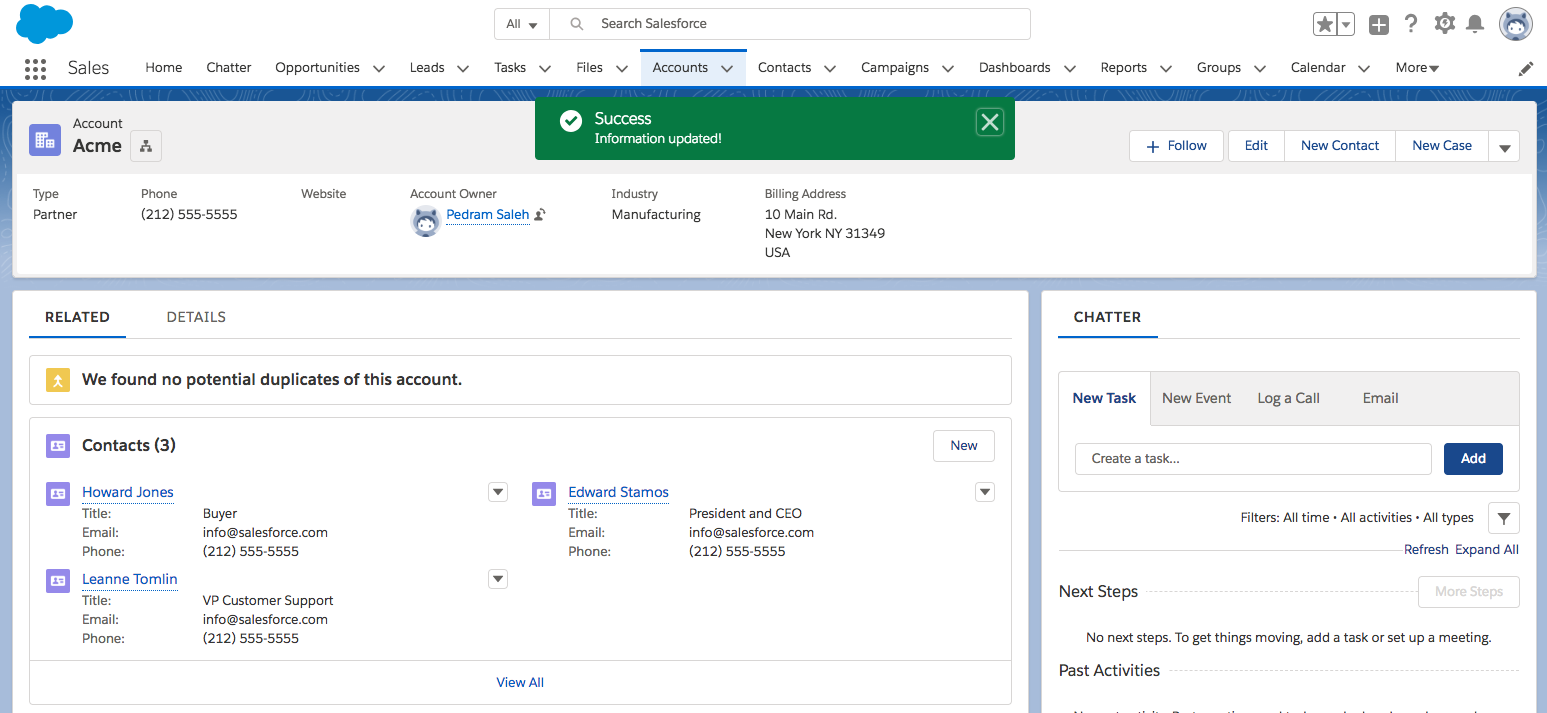Open Edward Stamos contact link
This screenshot has height=713, width=1547.
[x=618, y=492]
